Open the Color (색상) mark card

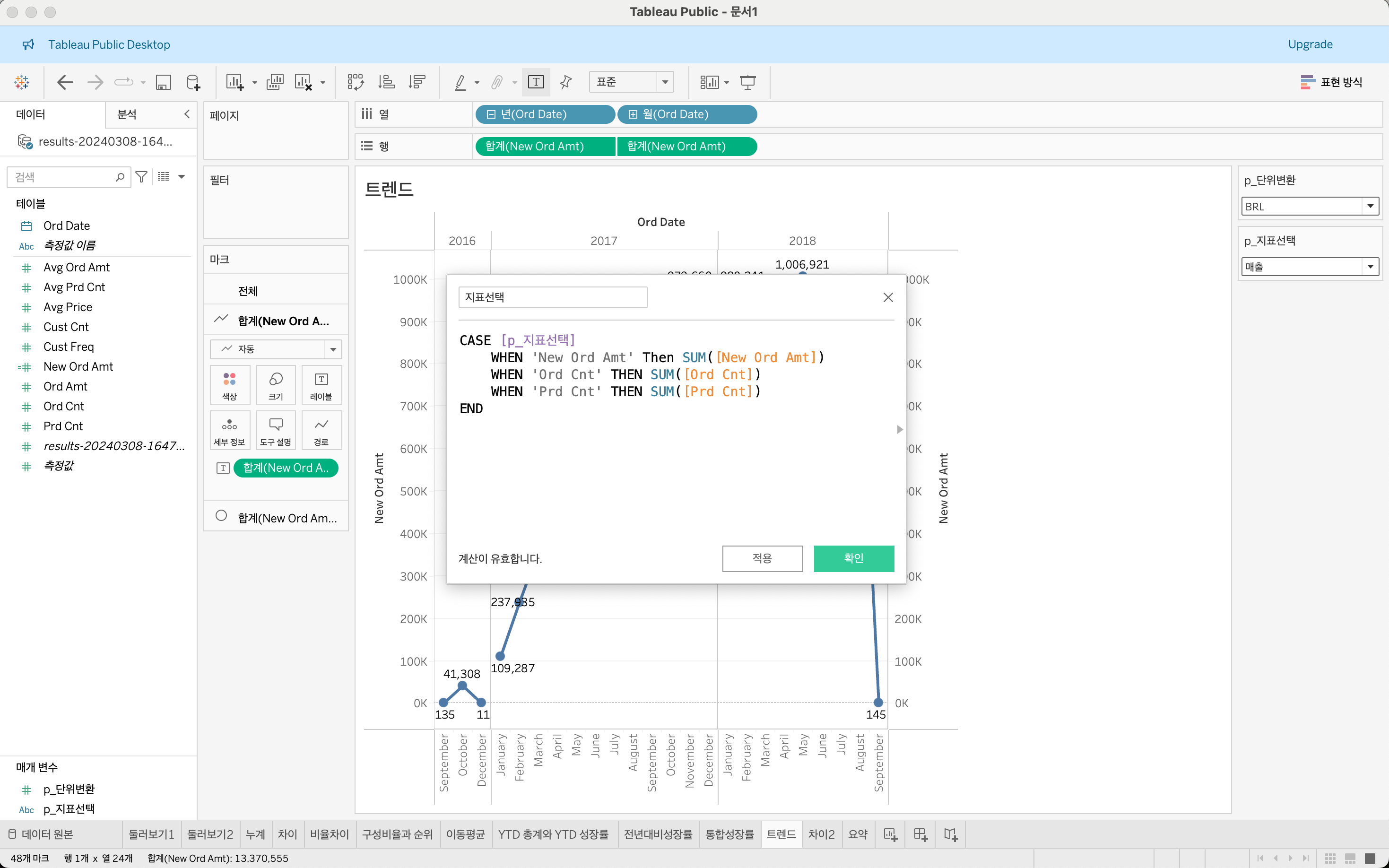(230, 385)
